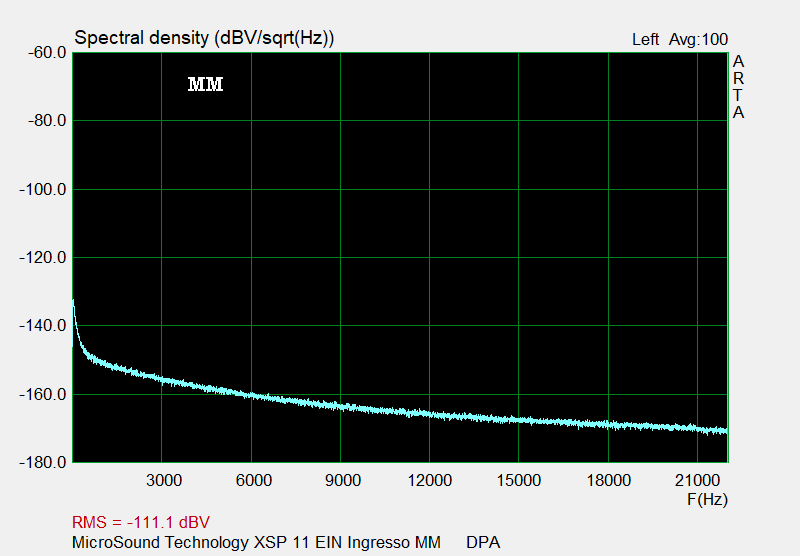Click the 'MicroSound Technology XSP 11 EIN Ingresso MM' caption
The image size is (800, 556).
(256, 542)
